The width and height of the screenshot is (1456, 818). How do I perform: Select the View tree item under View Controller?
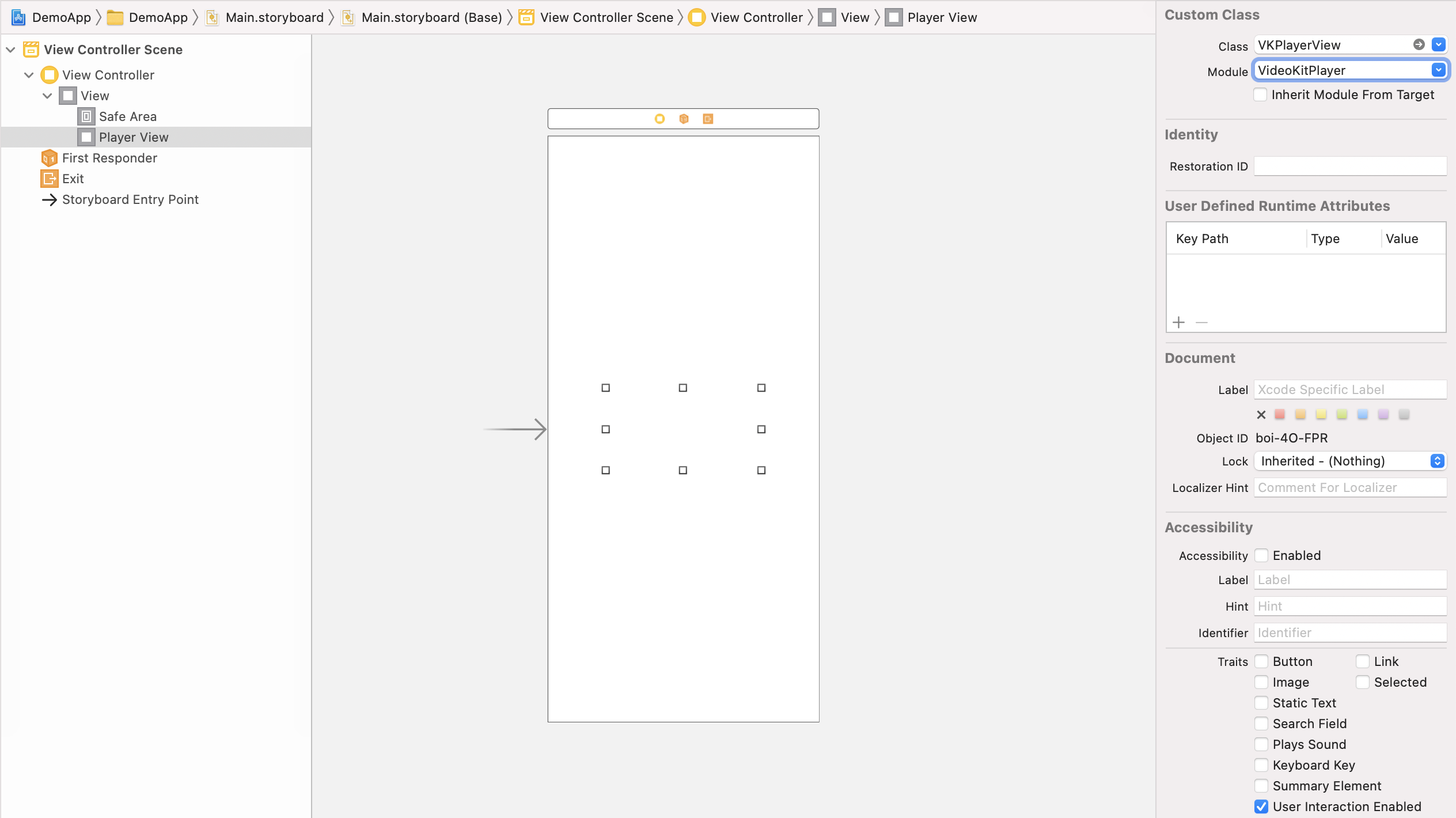point(94,95)
